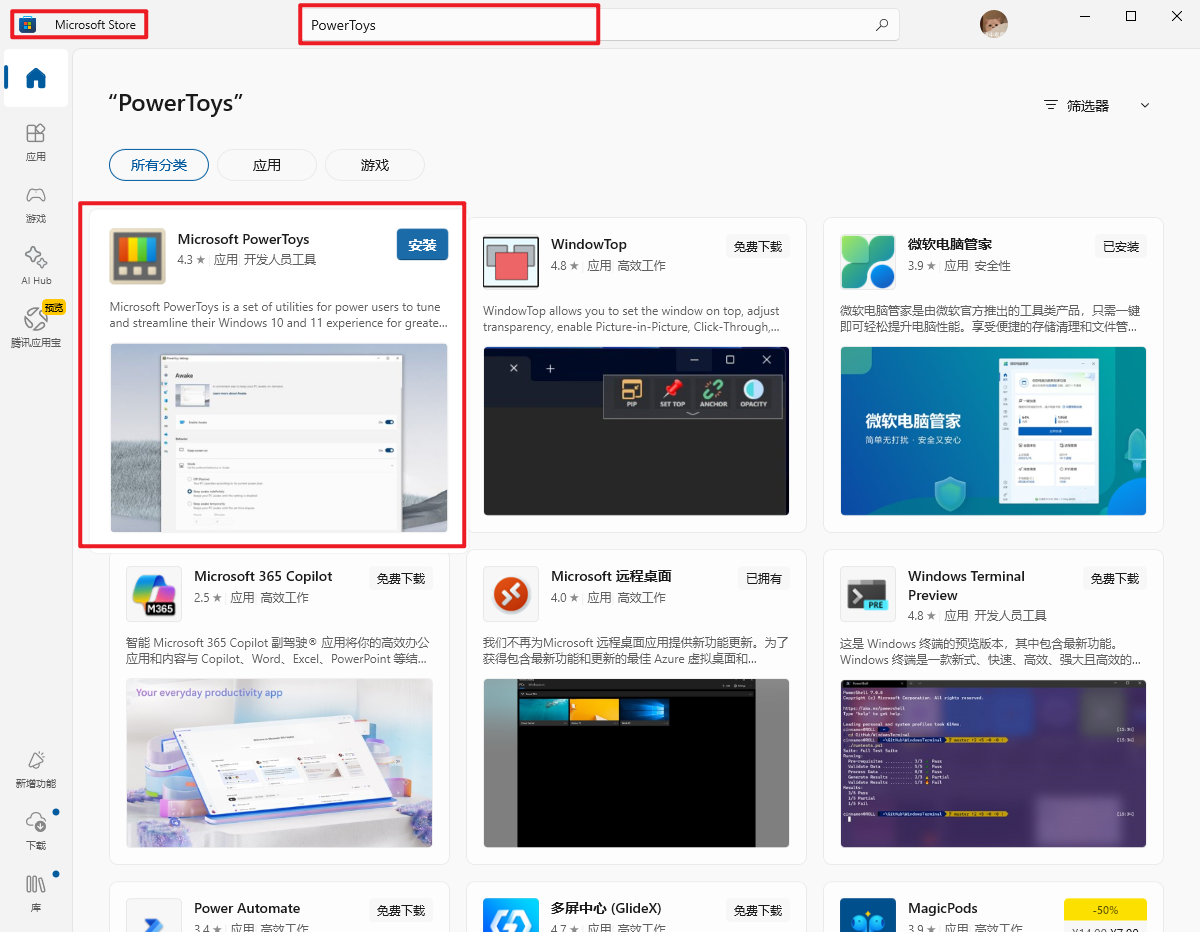
Task: Click the "微软电脑管家" card title
Action: point(950,244)
